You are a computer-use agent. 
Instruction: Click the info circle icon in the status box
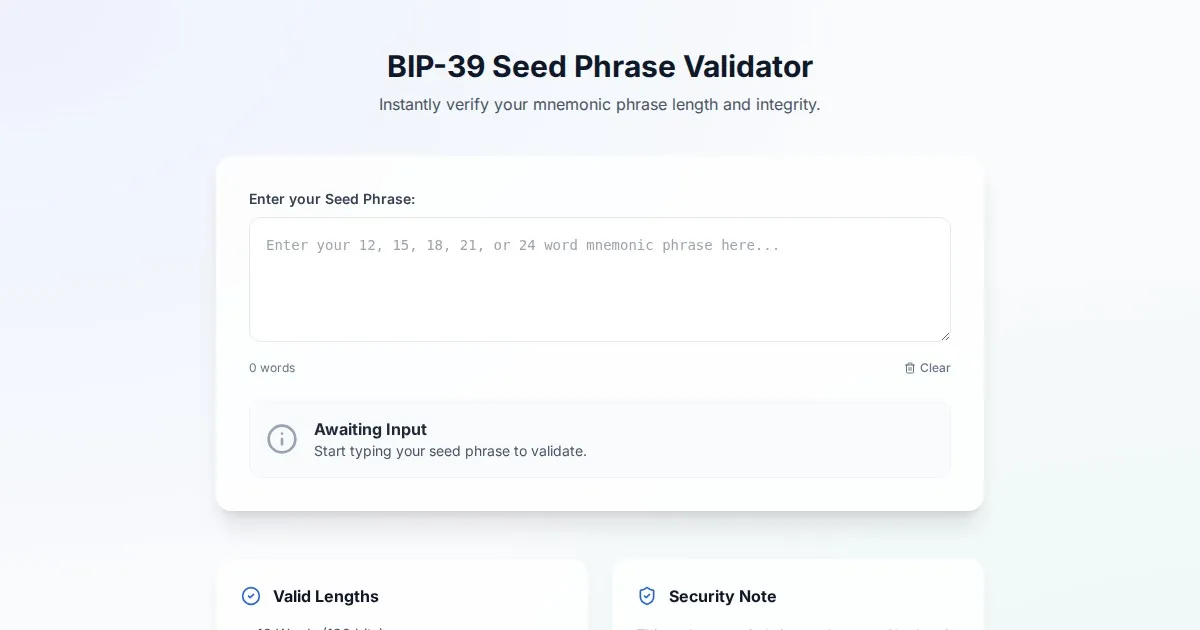coord(282,439)
